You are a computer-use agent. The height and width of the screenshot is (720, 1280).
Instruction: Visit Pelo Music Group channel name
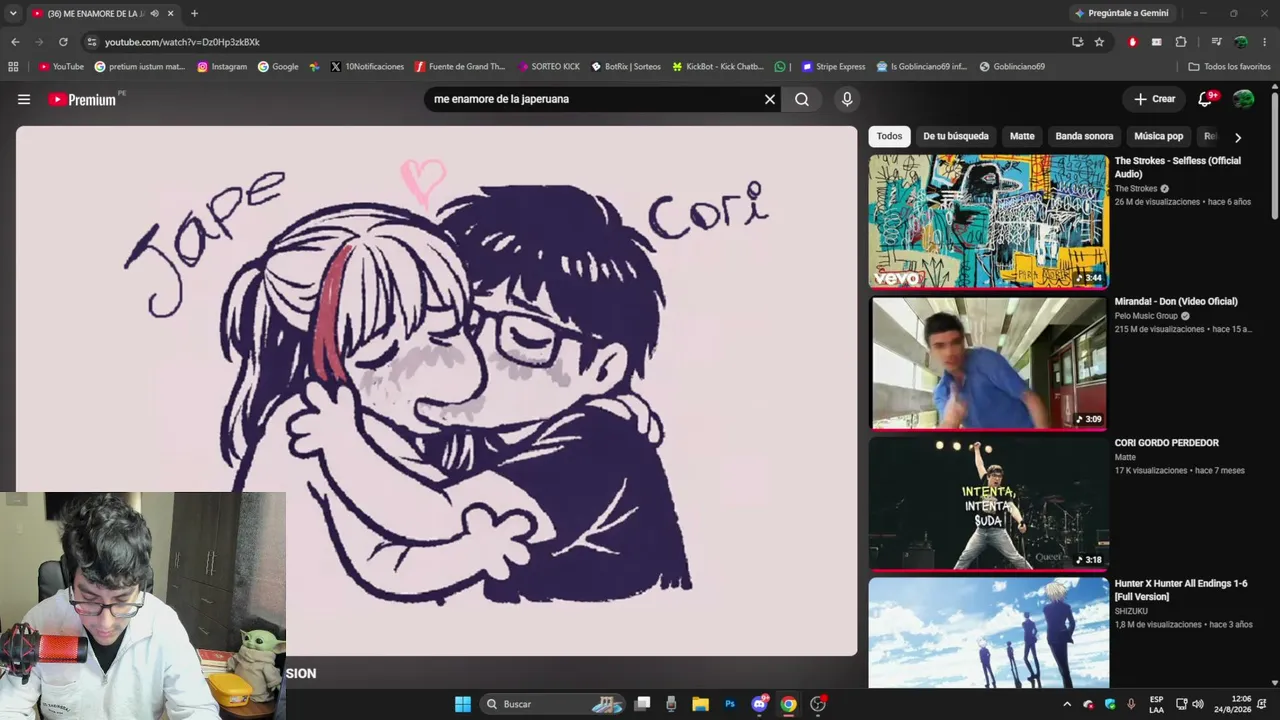(1146, 316)
